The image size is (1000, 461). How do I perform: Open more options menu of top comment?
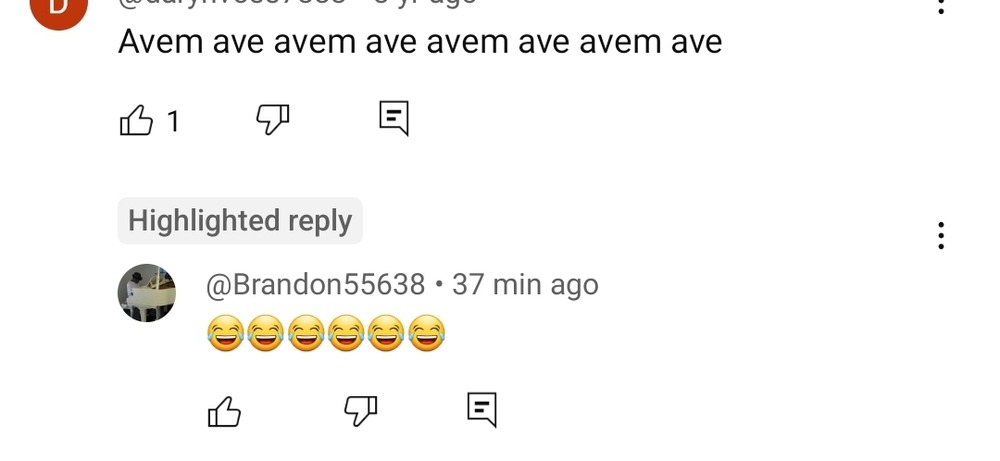tap(941, 6)
